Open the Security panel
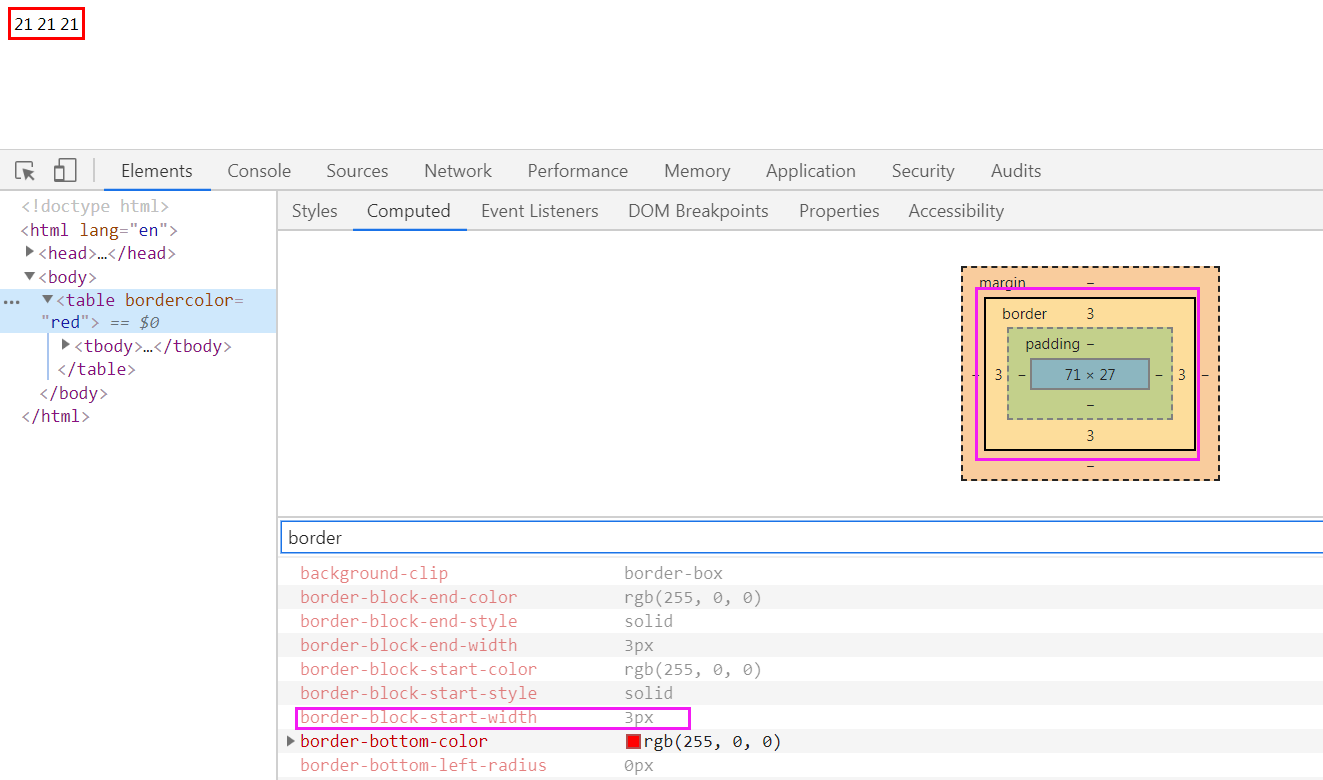The height and width of the screenshot is (780, 1323). [x=923, y=171]
